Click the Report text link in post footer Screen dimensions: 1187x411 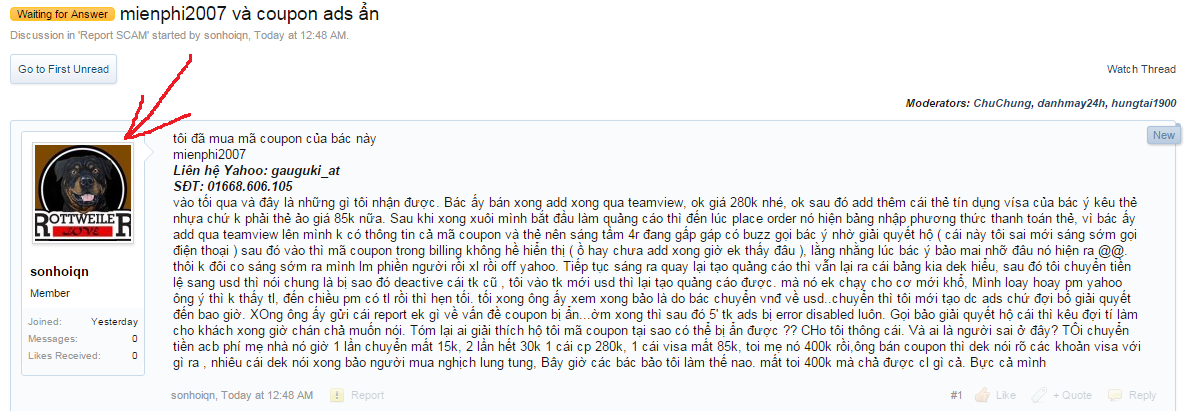367,395
